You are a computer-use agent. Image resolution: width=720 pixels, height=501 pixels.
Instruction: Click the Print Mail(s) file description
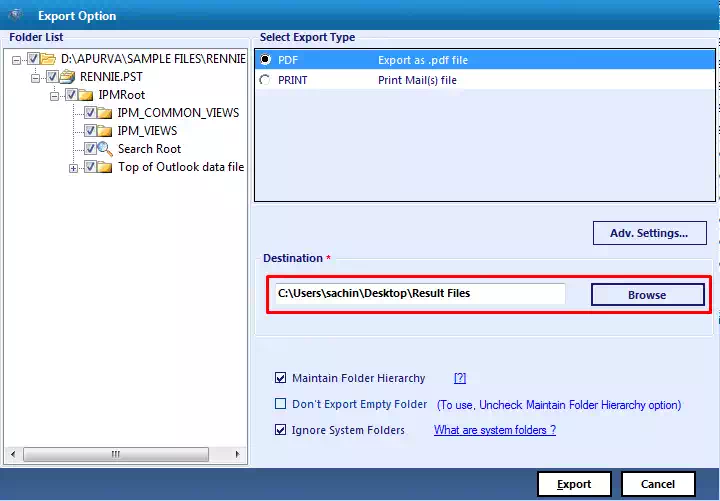(x=417, y=80)
